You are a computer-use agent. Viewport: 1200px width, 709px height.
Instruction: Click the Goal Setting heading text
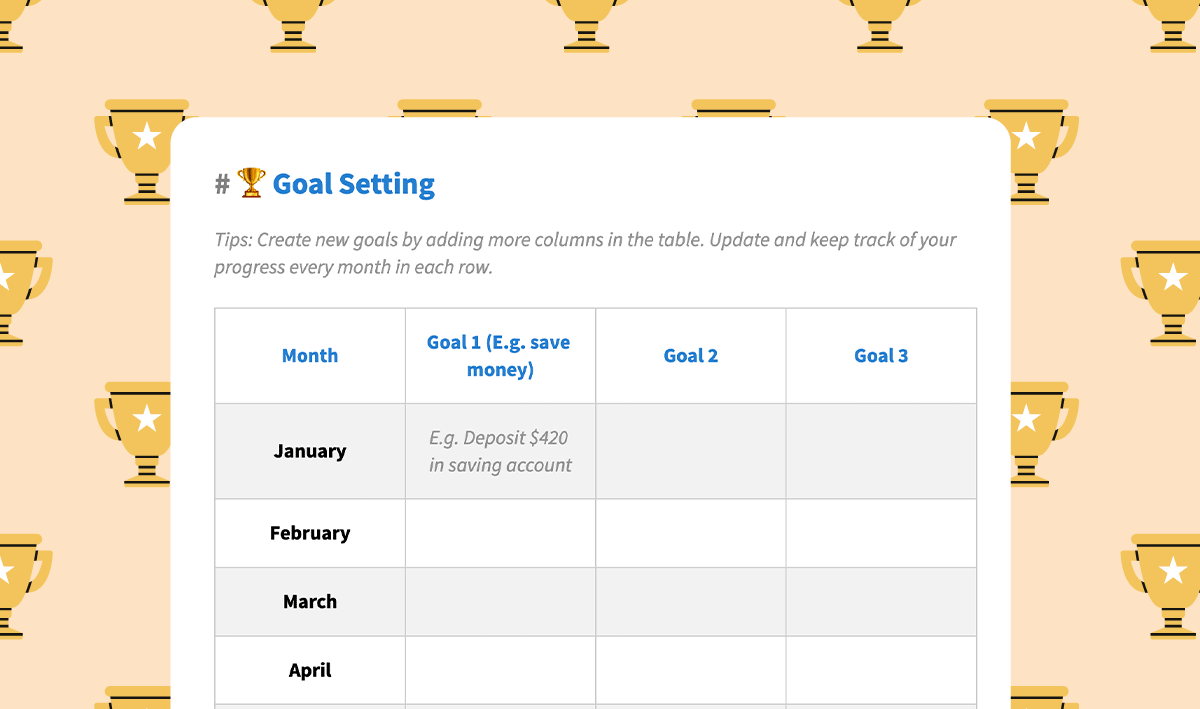pos(354,184)
